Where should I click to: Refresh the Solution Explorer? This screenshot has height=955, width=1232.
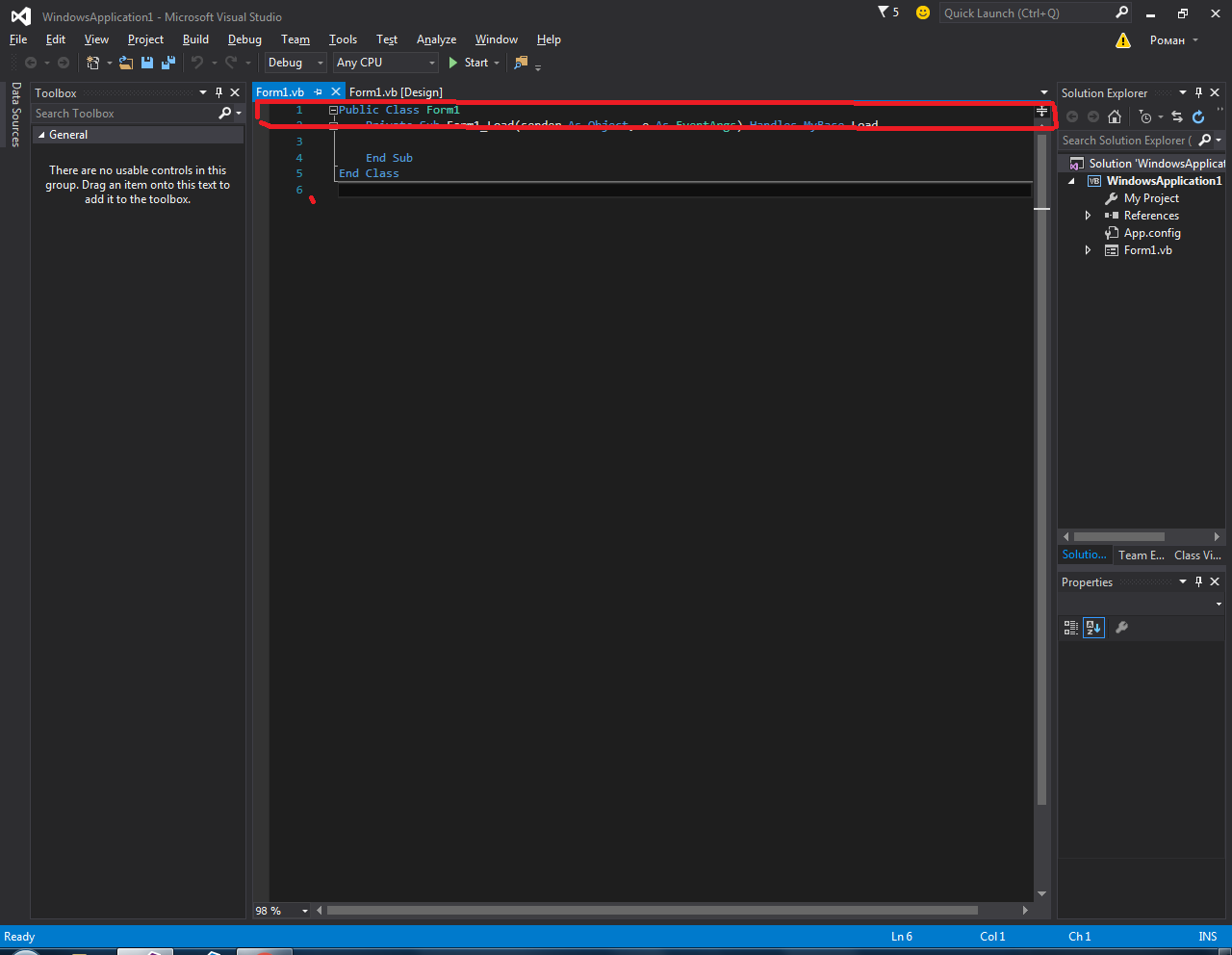click(x=1198, y=116)
